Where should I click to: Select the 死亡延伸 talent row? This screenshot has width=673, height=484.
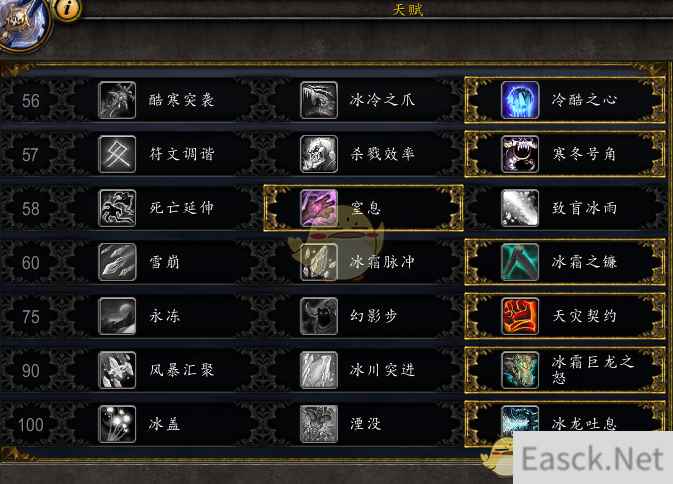(x=163, y=208)
